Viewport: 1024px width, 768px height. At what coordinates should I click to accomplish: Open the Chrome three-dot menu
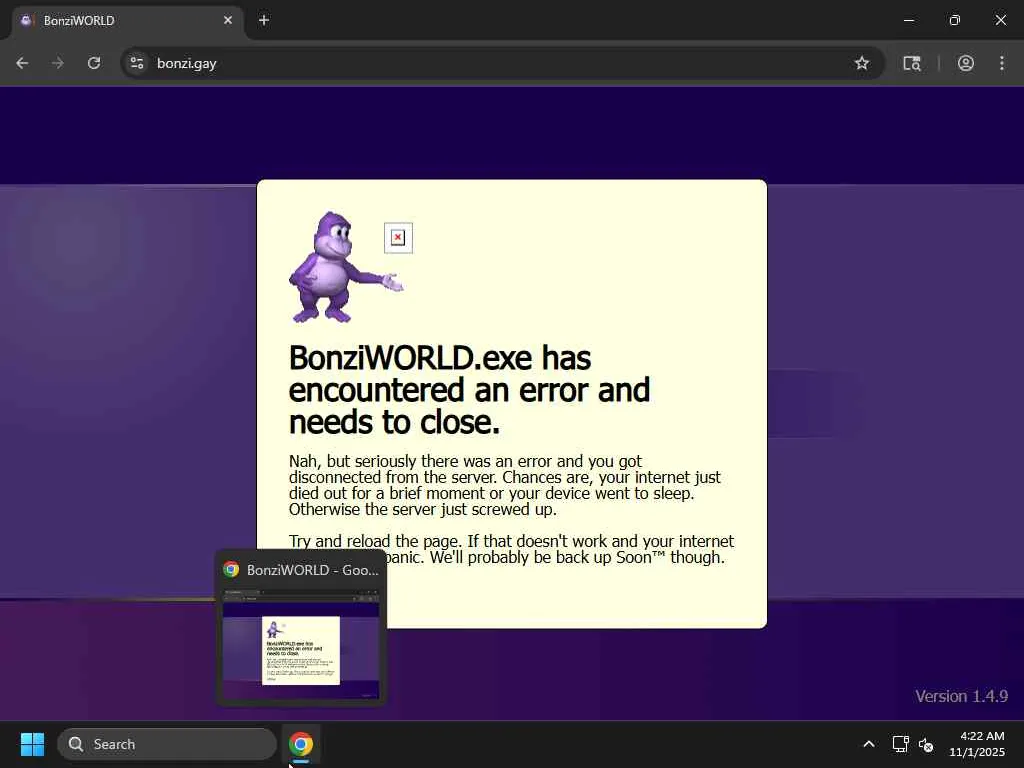[1001, 63]
